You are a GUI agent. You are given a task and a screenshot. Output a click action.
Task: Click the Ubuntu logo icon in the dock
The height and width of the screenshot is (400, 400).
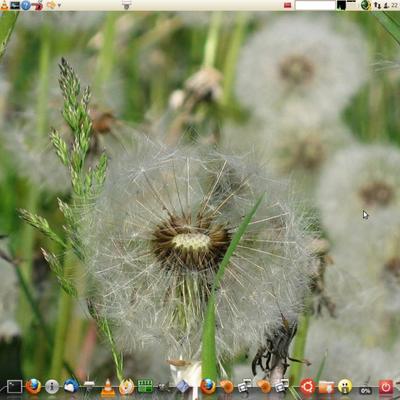pyautogui.click(x=307, y=387)
